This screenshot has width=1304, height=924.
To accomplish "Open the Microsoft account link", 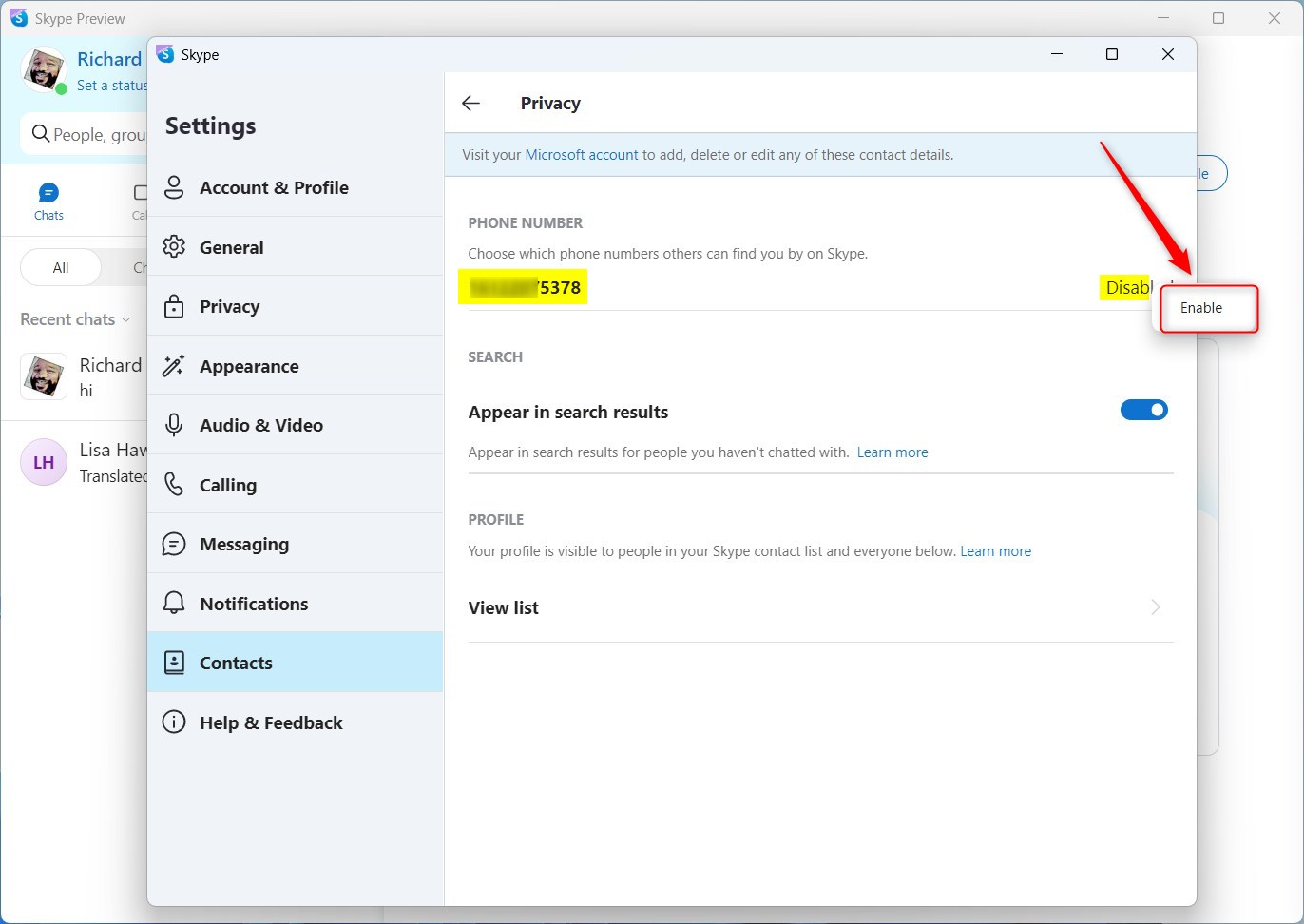I will [581, 155].
